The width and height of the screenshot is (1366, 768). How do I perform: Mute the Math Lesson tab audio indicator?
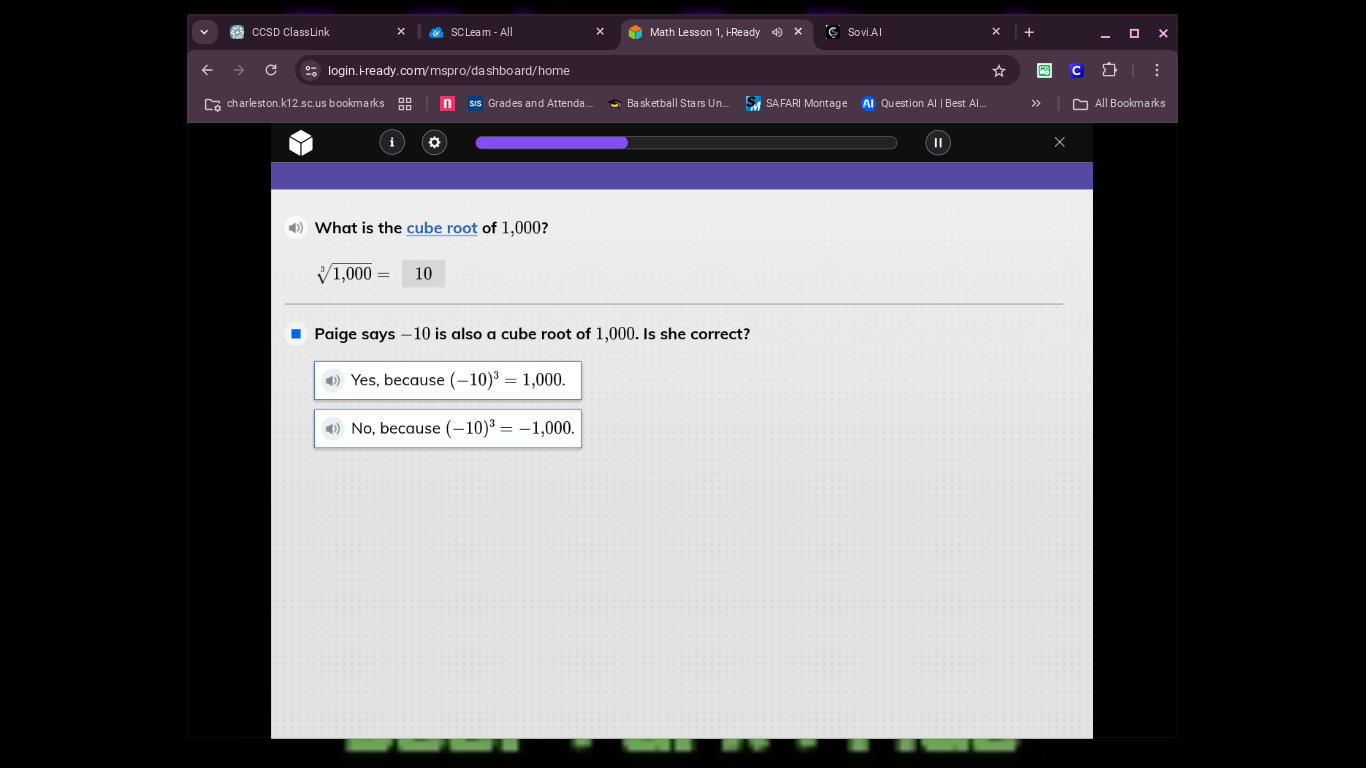[x=777, y=32]
